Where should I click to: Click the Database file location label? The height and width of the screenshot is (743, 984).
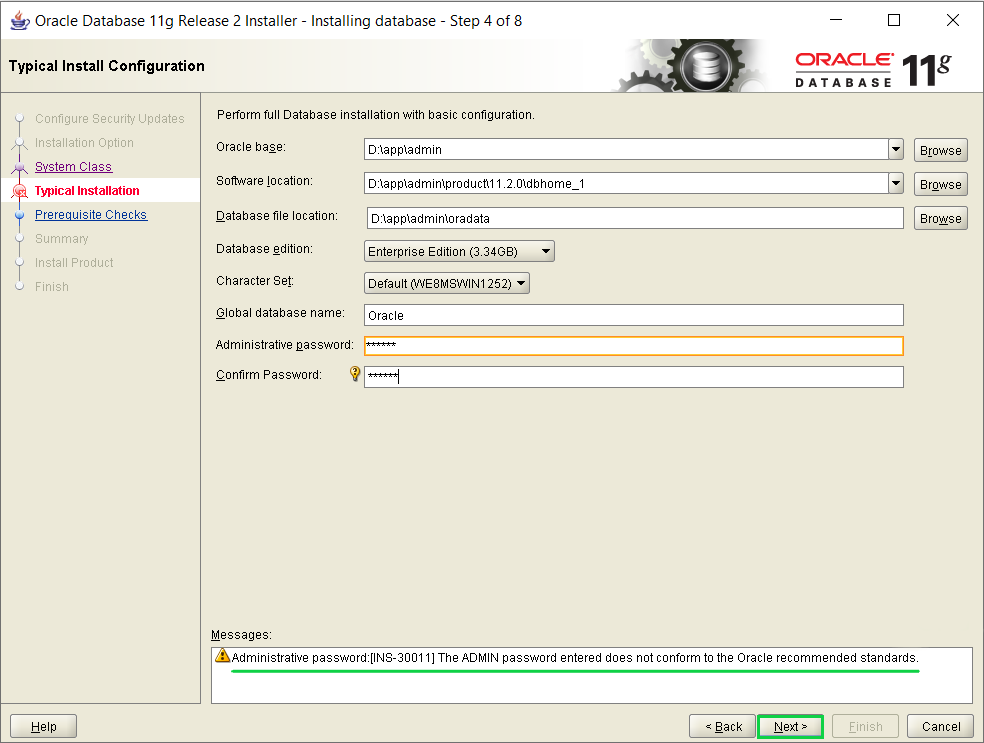(x=277, y=216)
